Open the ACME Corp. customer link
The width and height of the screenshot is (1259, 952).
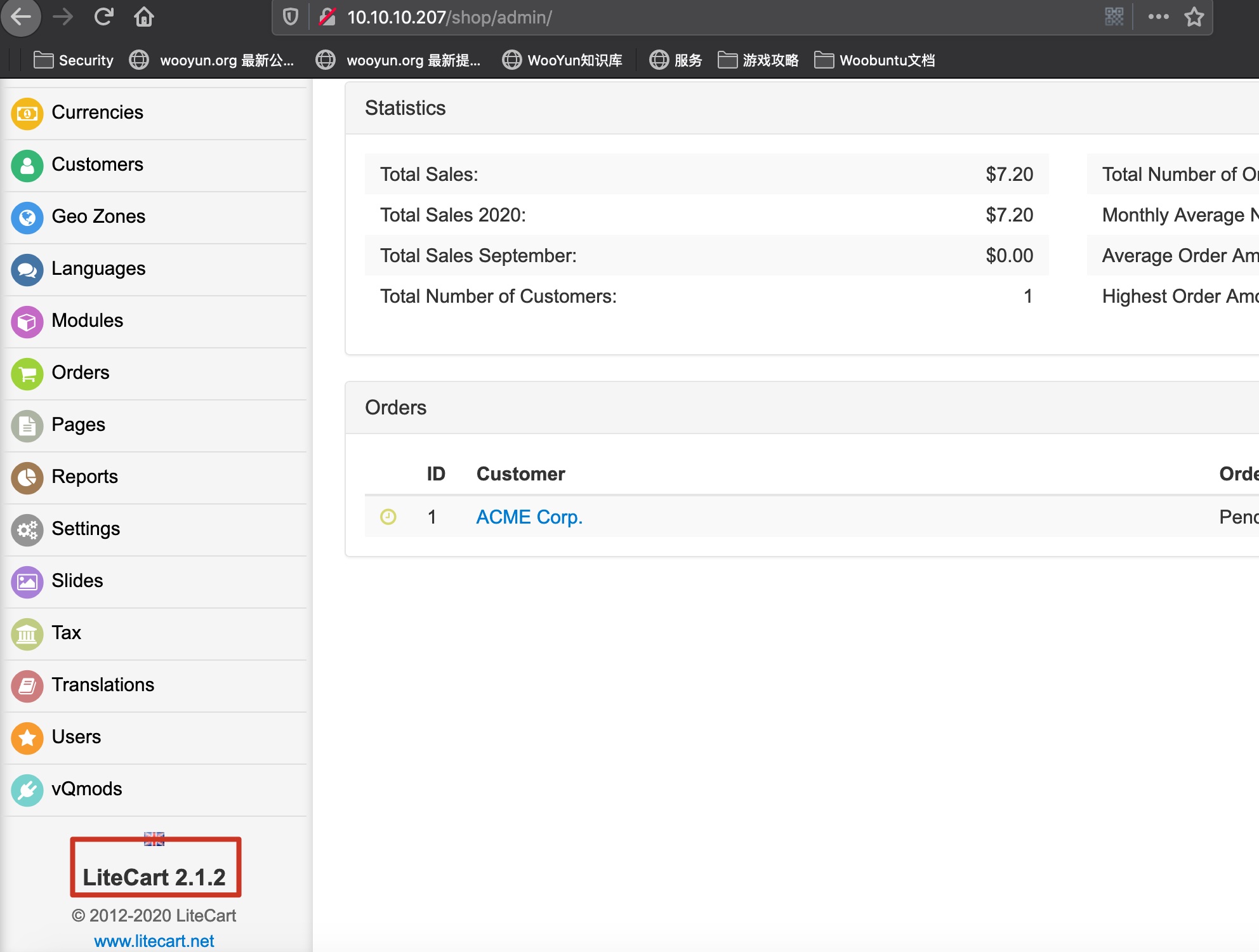529,517
